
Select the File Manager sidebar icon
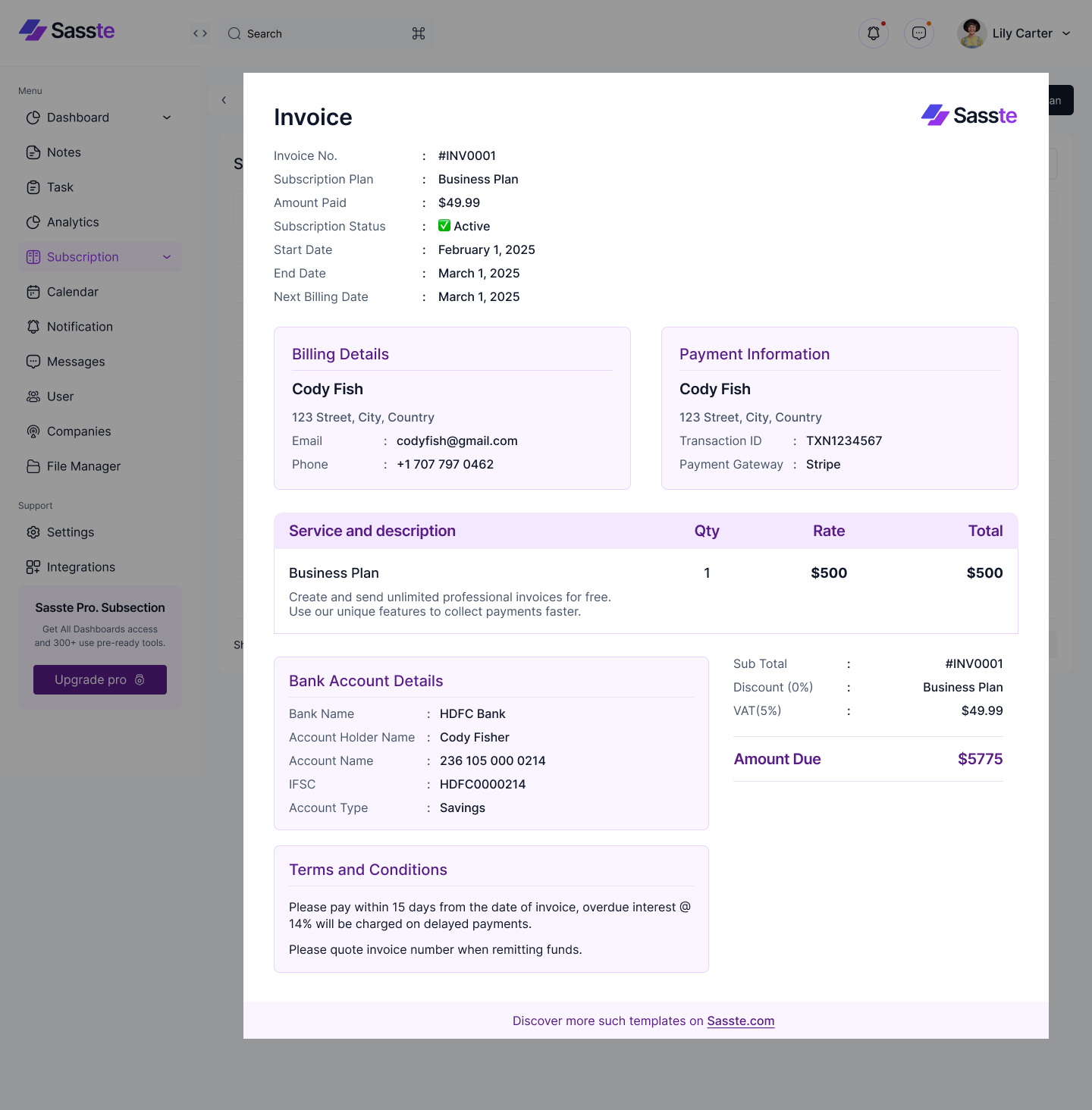33,466
